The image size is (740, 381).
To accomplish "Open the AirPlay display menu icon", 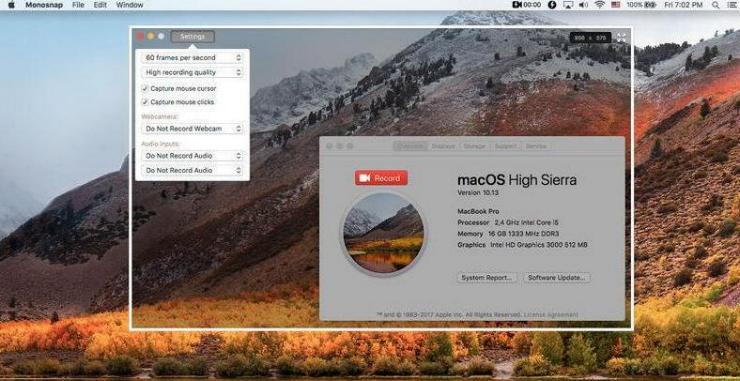I will click(x=568, y=5).
